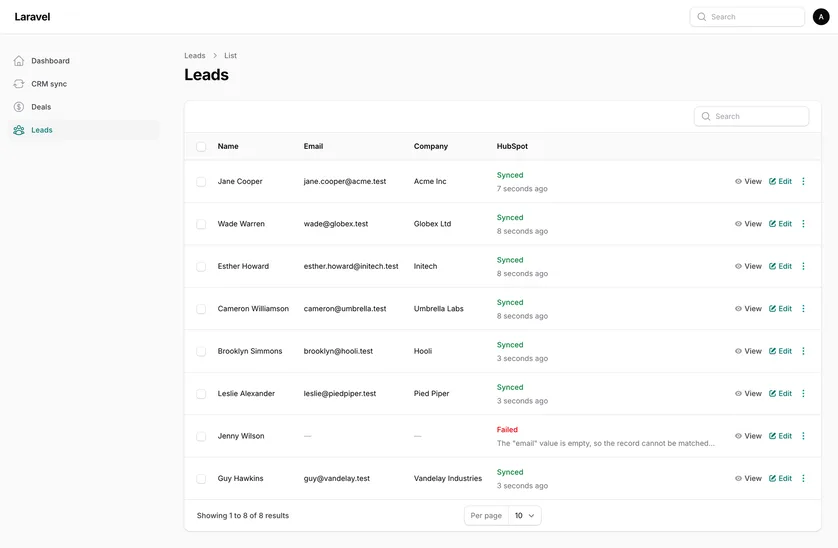View Esther Howard lead
838x548 pixels.
pyautogui.click(x=748, y=266)
